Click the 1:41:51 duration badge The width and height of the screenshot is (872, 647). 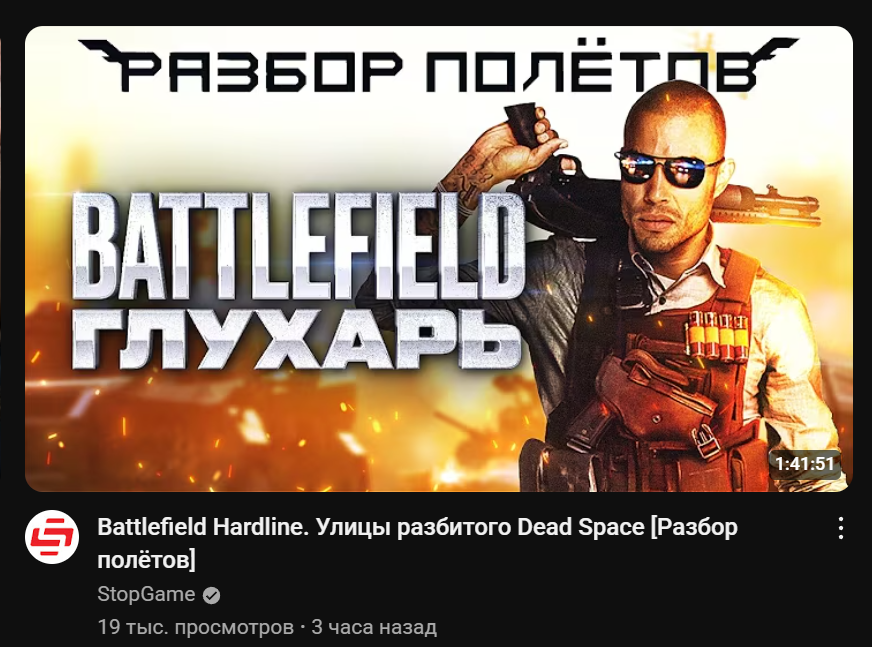(x=805, y=463)
